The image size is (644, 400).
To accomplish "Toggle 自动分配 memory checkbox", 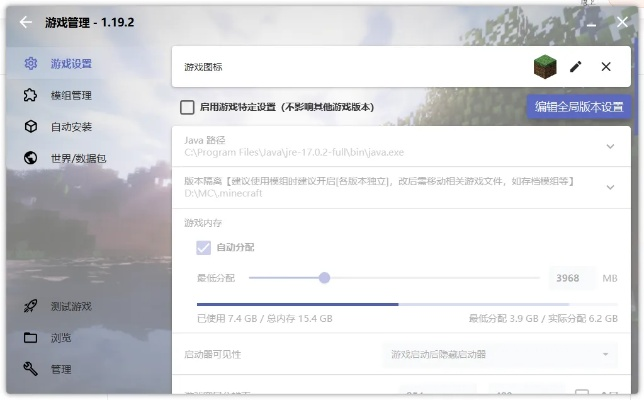I will click(203, 248).
